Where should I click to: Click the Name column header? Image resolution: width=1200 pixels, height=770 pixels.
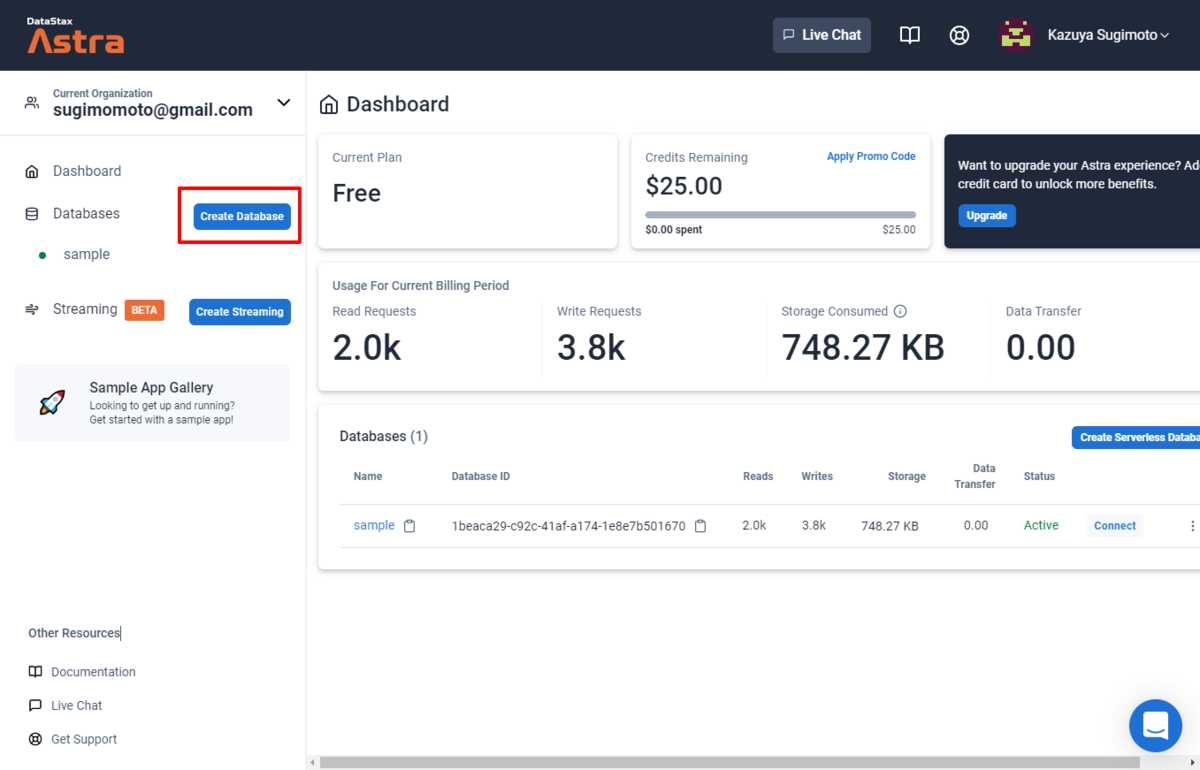368,477
